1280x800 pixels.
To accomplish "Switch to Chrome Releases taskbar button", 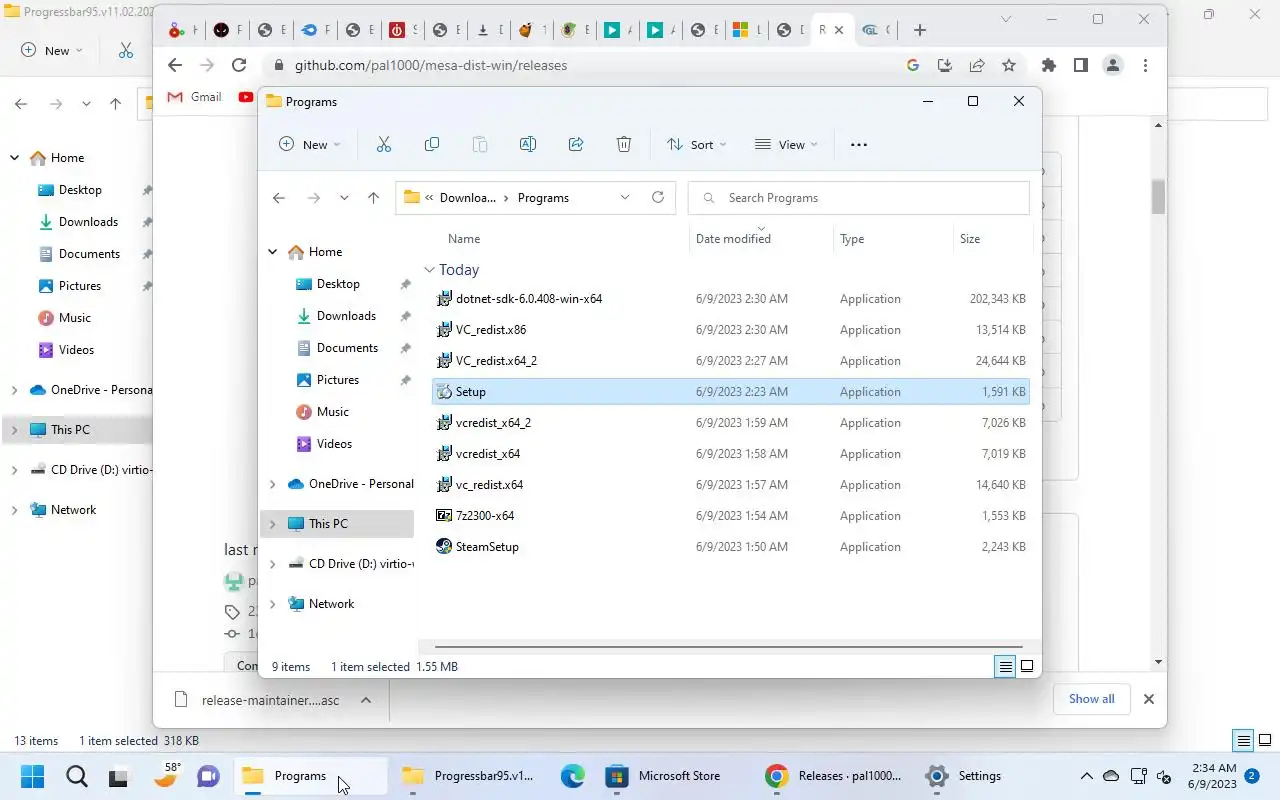I will [836, 776].
